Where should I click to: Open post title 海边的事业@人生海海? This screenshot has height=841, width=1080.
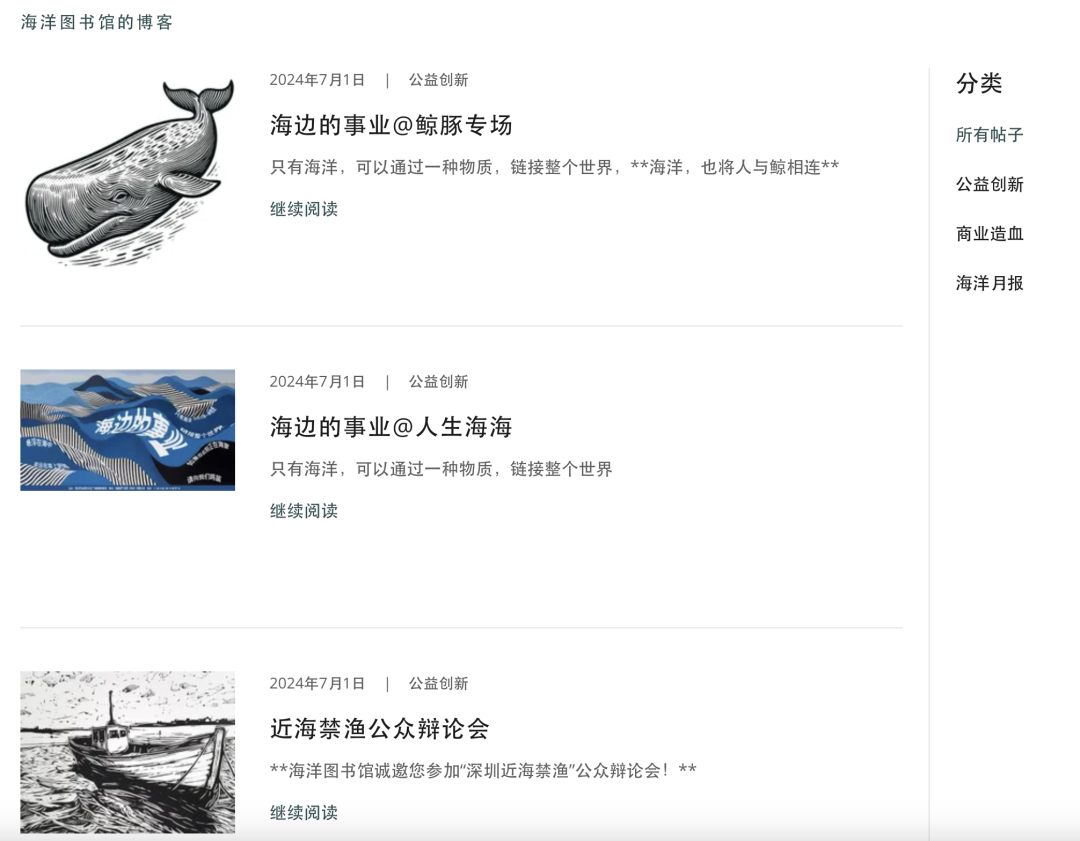point(391,426)
